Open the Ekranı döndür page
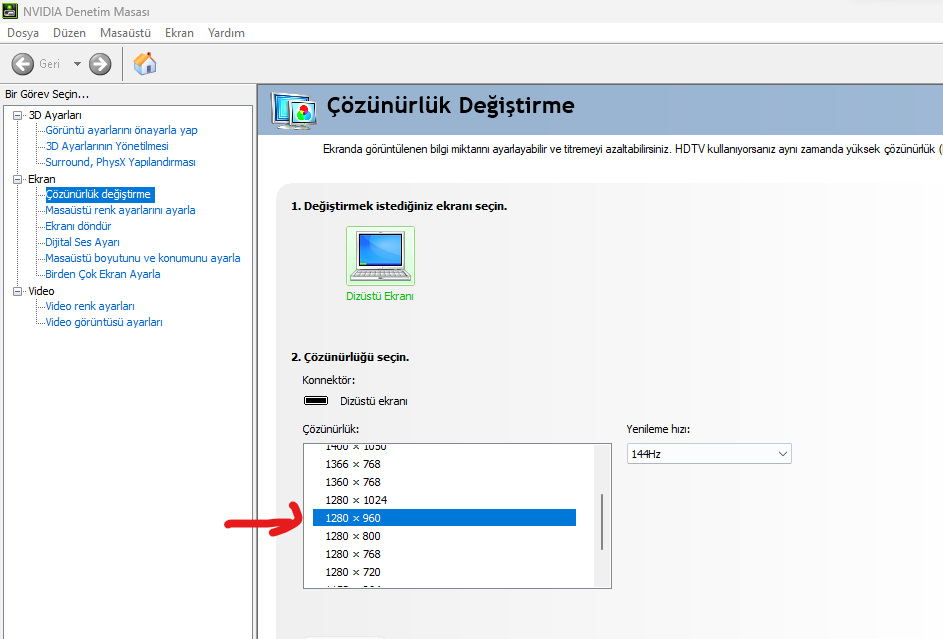Image resolution: width=943 pixels, height=639 pixels. click(x=78, y=226)
